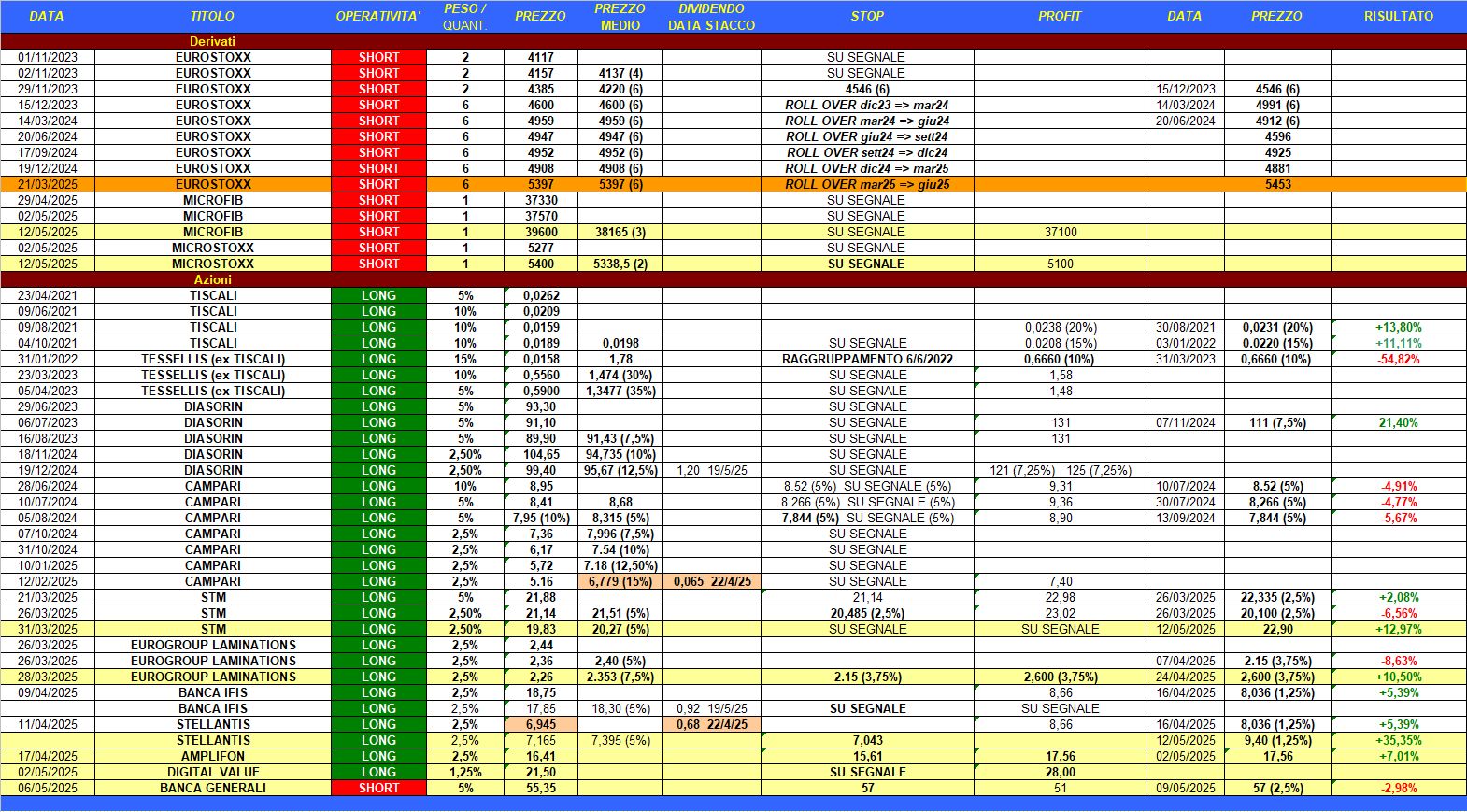Select the MICROFIB price 39600
This screenshot has width=1467, height=812.
(x=541, y=232)
